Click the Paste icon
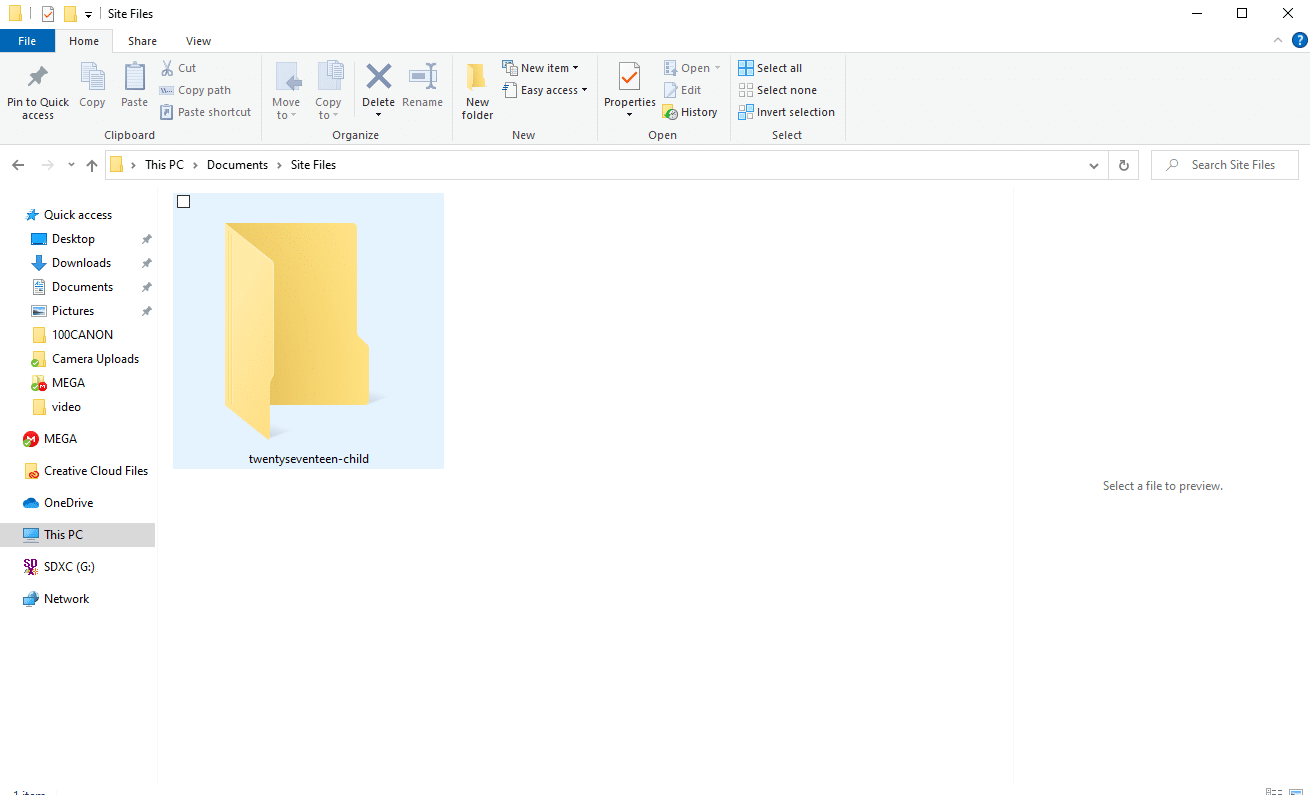 pyautogui.click(x=134, y=89)
